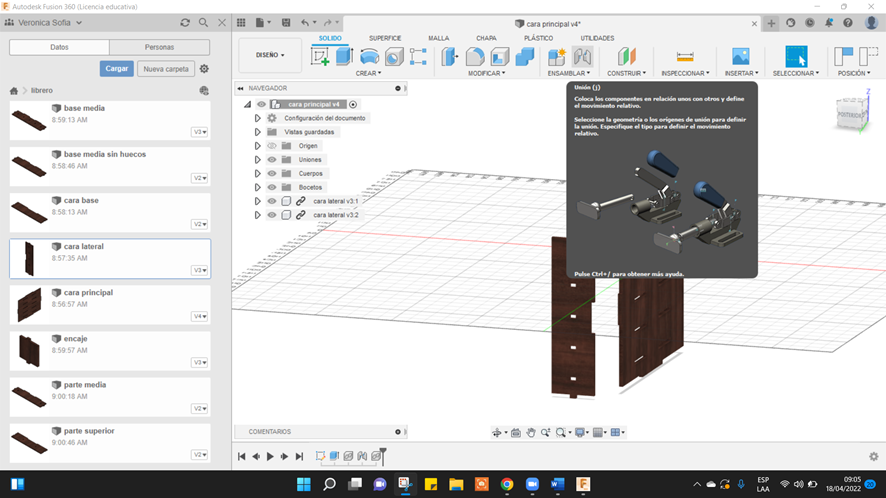Click the Joint (Unión) tool icon
This screenshot has width=886, height=498.
pos(582,57)
